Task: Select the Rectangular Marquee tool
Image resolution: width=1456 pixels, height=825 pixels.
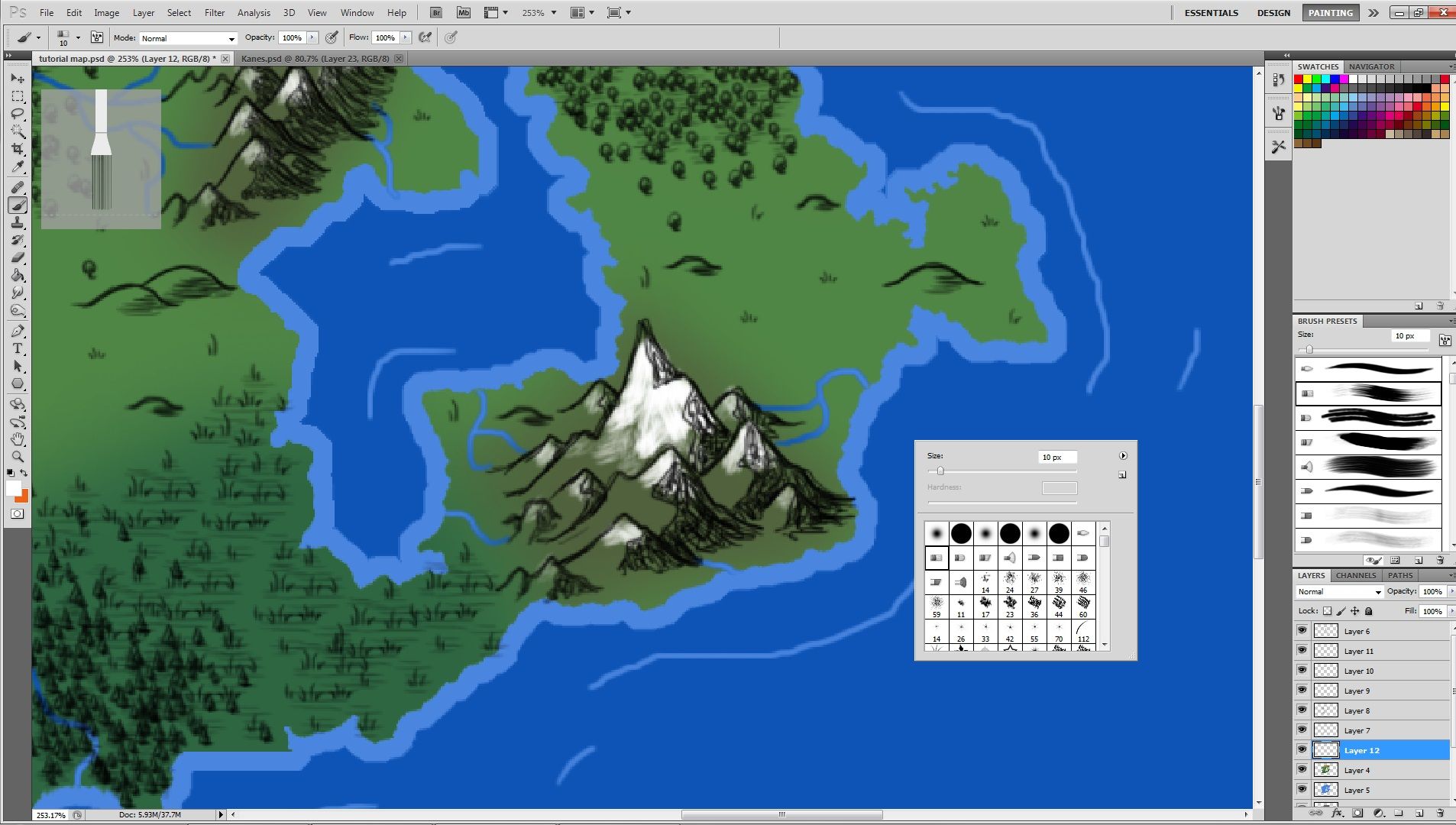Action: coord(18,96)
